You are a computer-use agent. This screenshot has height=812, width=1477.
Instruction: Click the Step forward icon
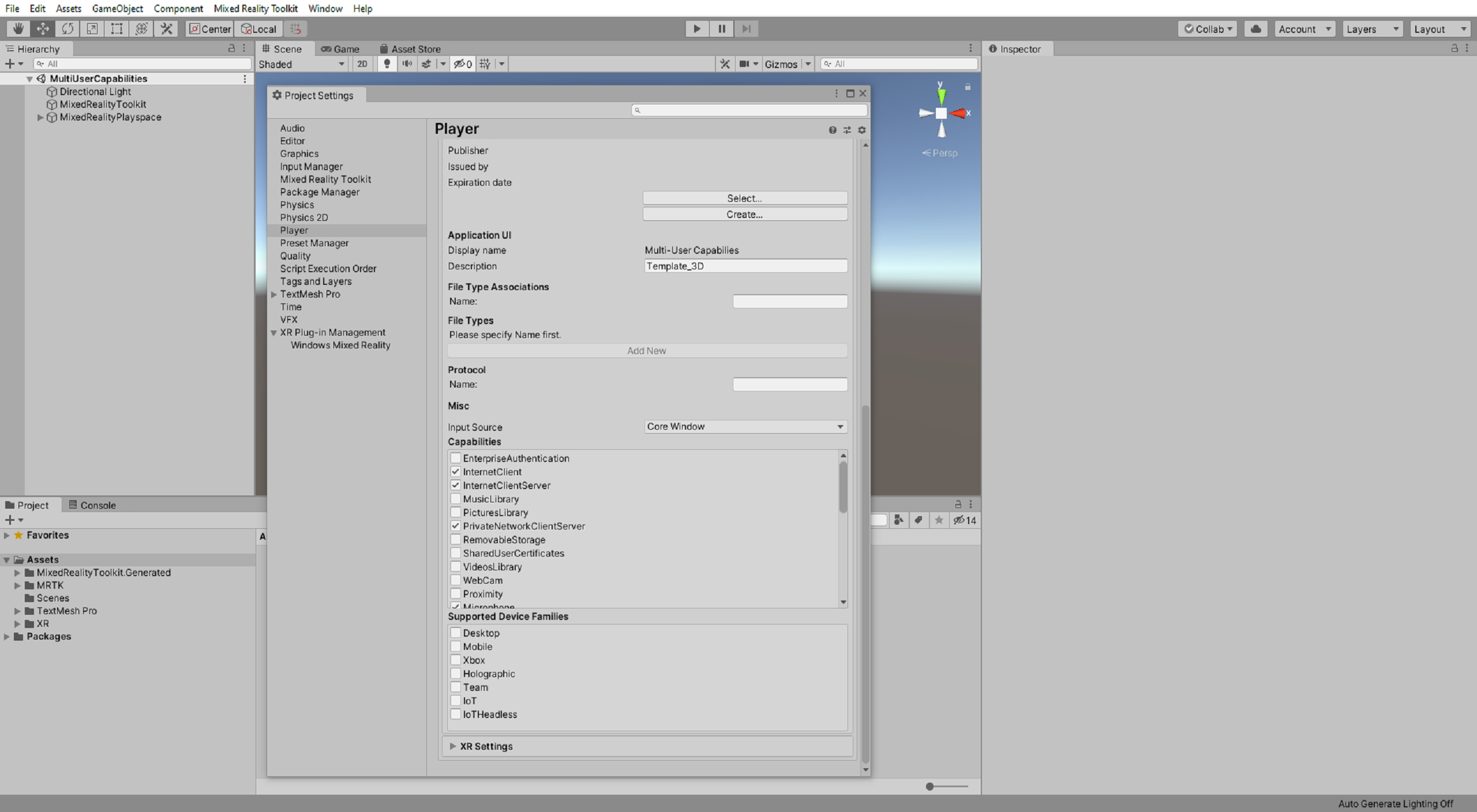point(747,29)
